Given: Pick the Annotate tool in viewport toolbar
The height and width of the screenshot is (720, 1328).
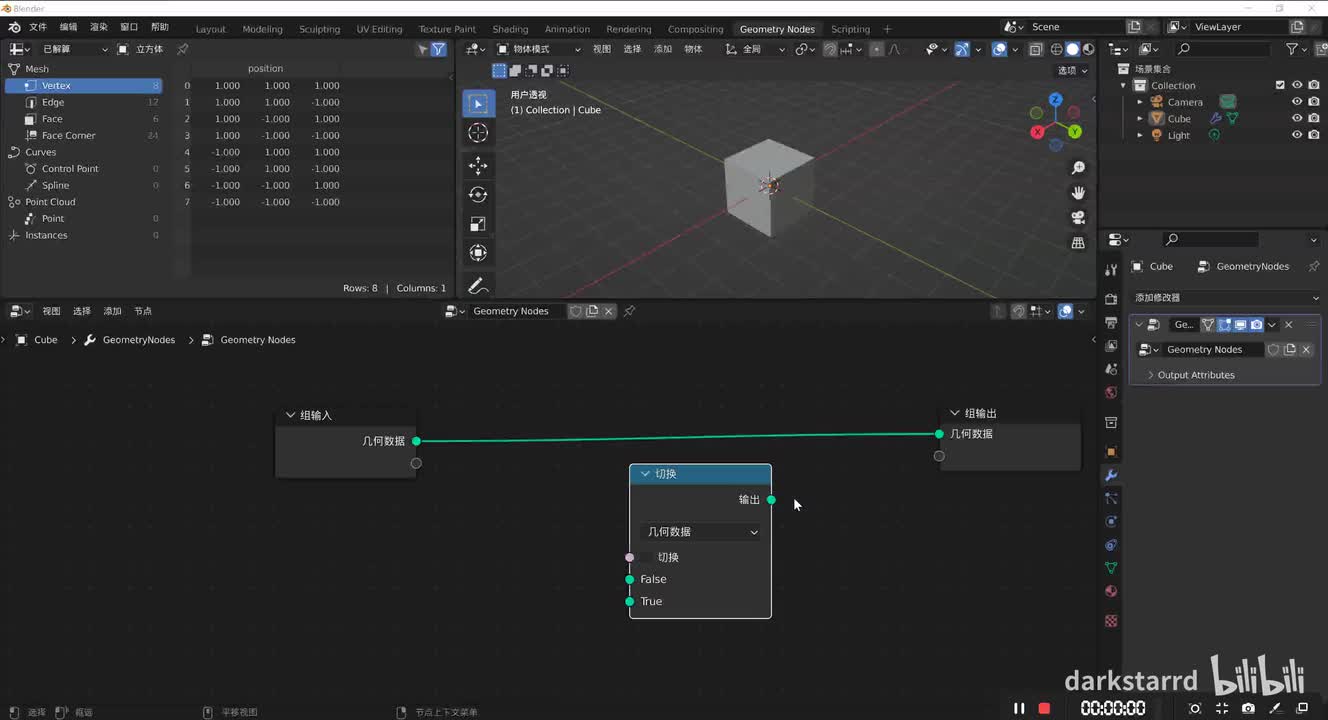Looking at the screenshot, I should (478, 286).
